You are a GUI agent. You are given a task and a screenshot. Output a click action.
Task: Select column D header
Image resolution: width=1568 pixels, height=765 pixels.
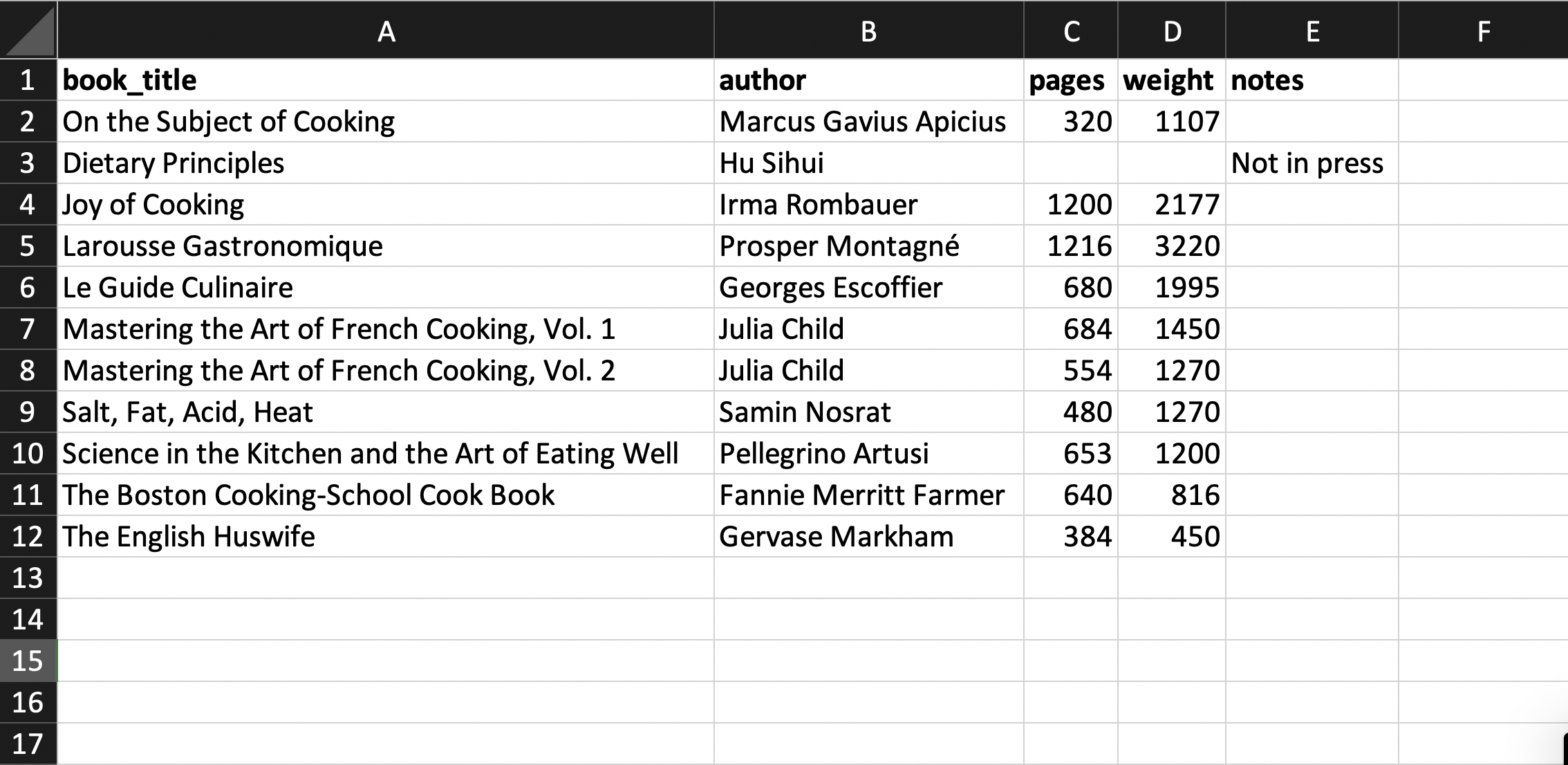tap(1172, 30)
